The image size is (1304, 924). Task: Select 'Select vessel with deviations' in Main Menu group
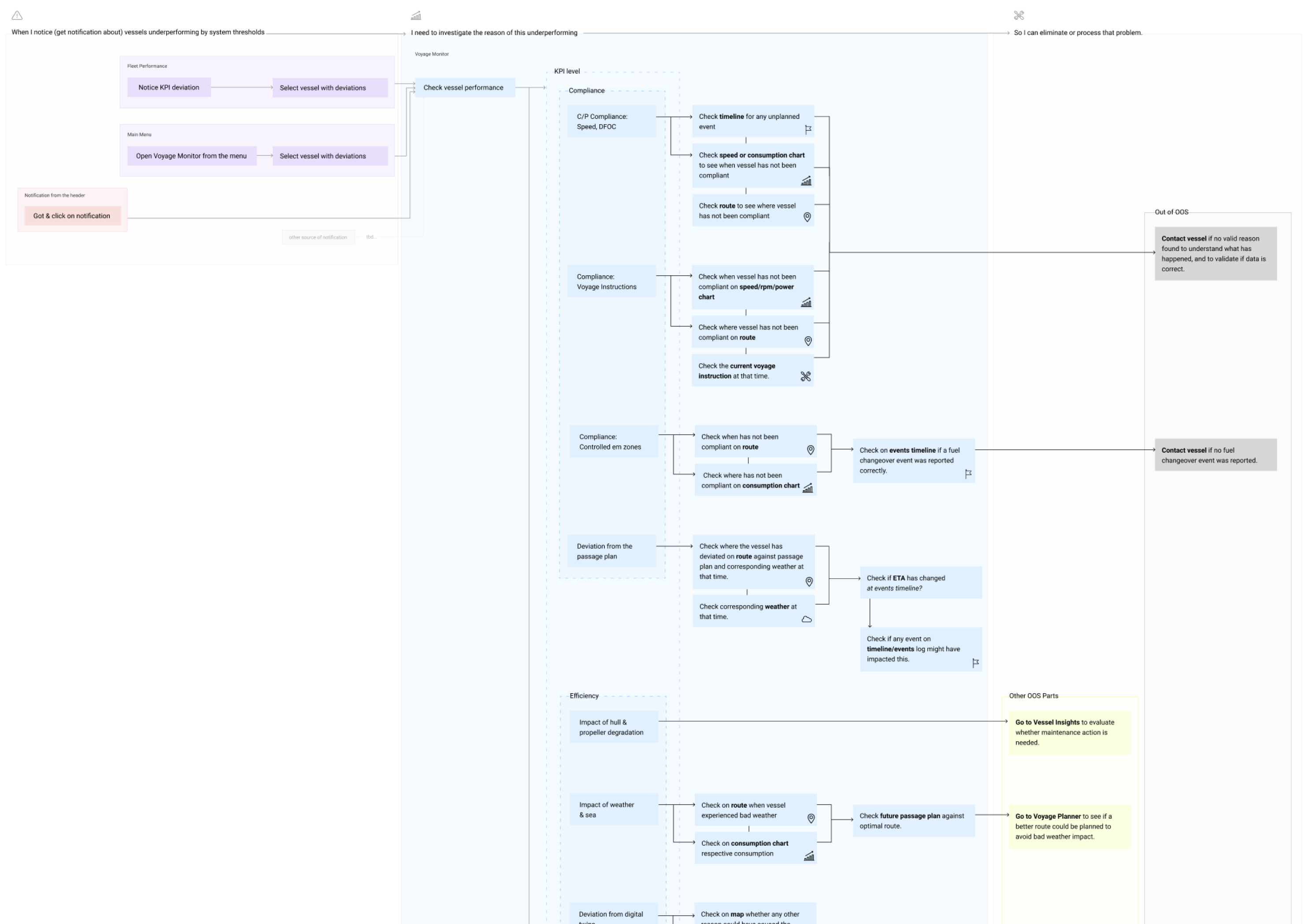[330, 156]
